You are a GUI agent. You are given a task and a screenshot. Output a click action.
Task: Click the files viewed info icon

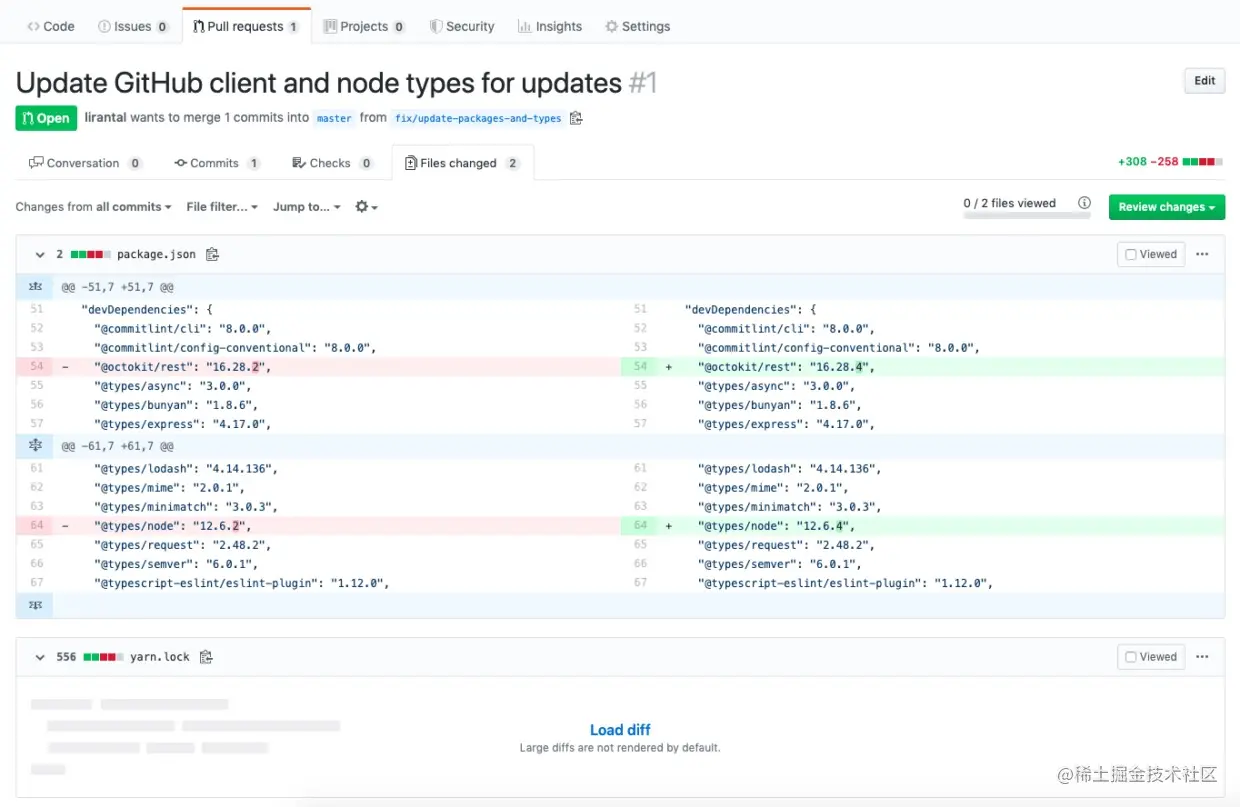click(x=1084, y=203)
